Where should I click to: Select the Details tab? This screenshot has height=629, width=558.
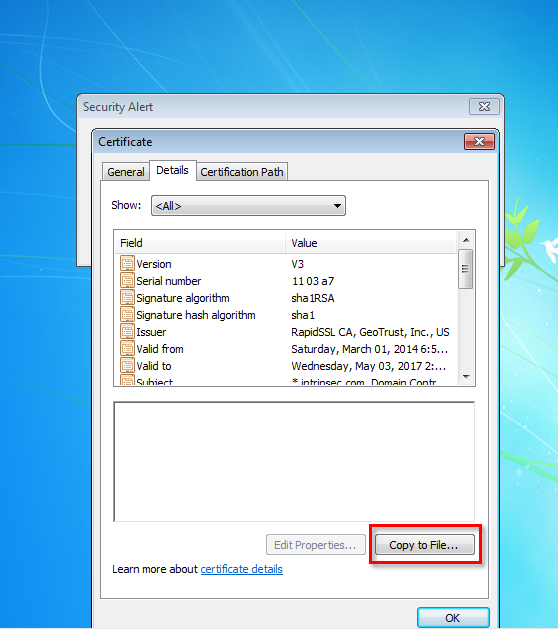172,170
